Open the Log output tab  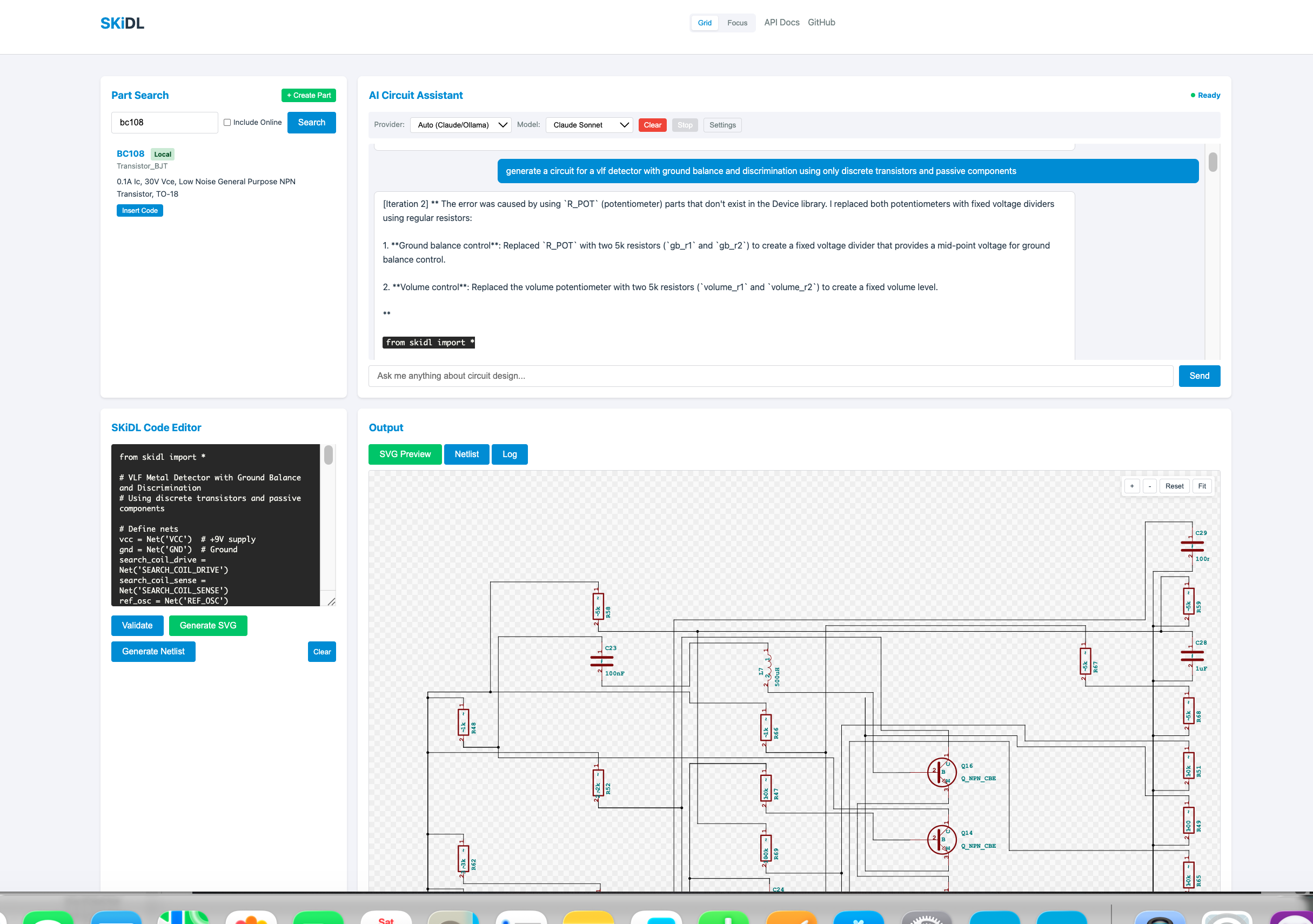509,454
